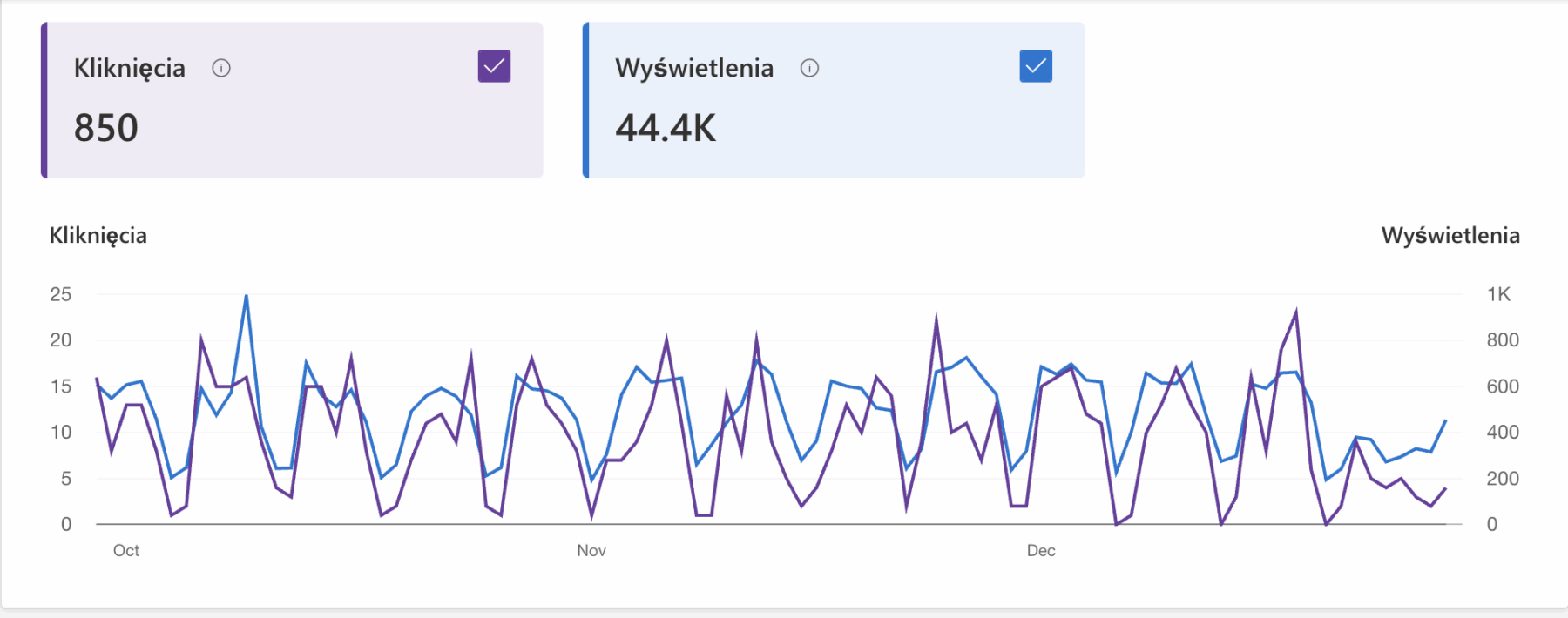
Task: Select the Wyświetlenia card title text
Action: pyautogui.click(x=693, y=68)
